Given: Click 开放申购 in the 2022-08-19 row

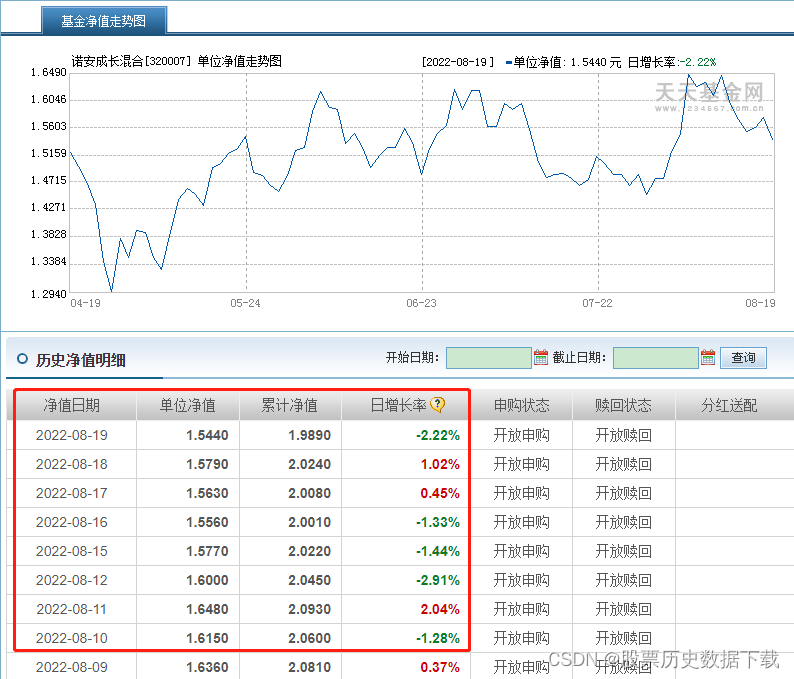Looking at the screenshot, I should point(522,435).
